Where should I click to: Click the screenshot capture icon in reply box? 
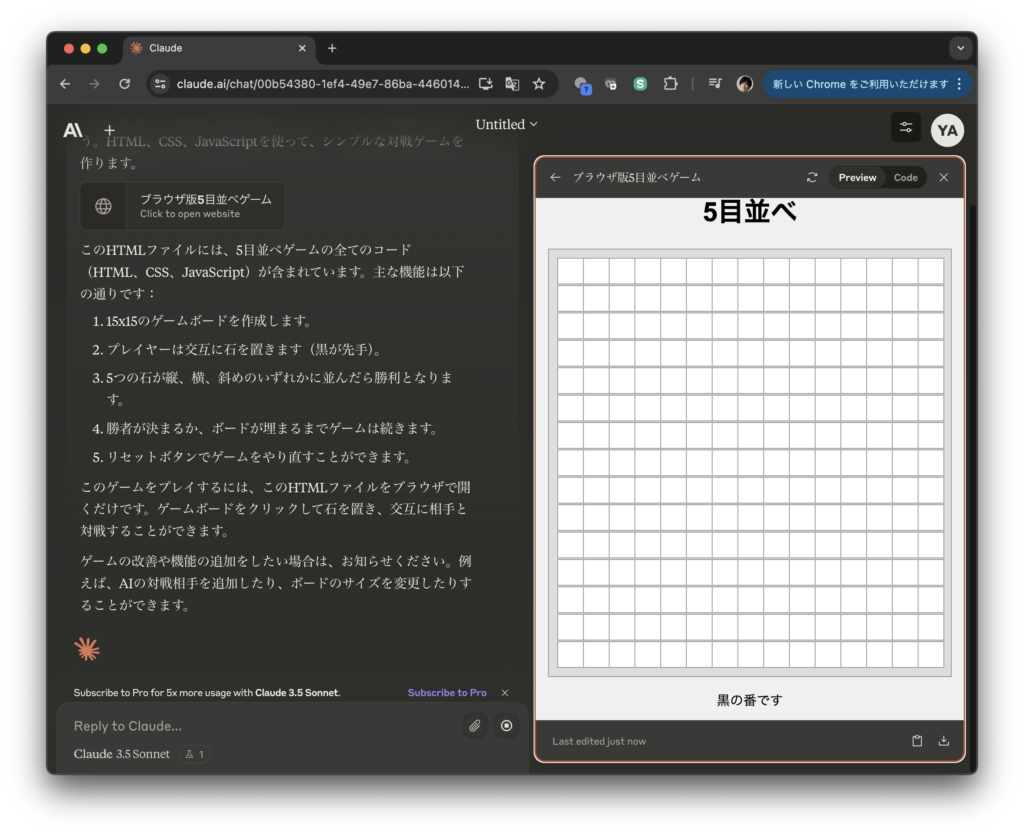tap(506, 726)
